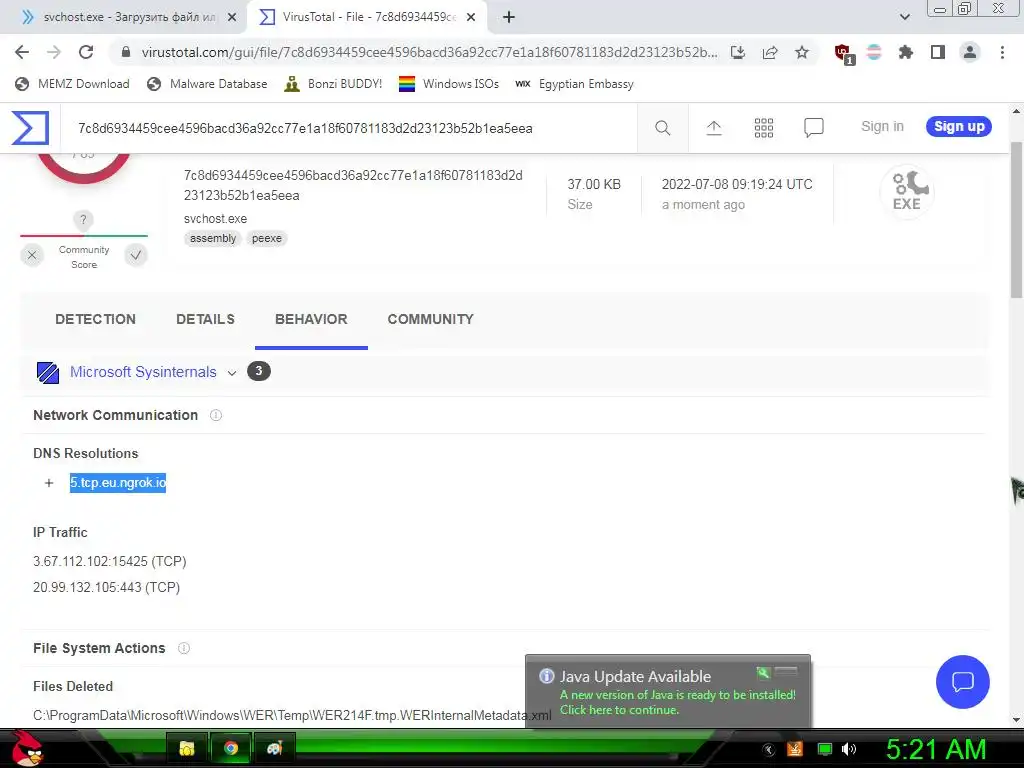1024x768 pixels.
Task: Switch to the svchost.exe browser tab
Action: (124, 17)
